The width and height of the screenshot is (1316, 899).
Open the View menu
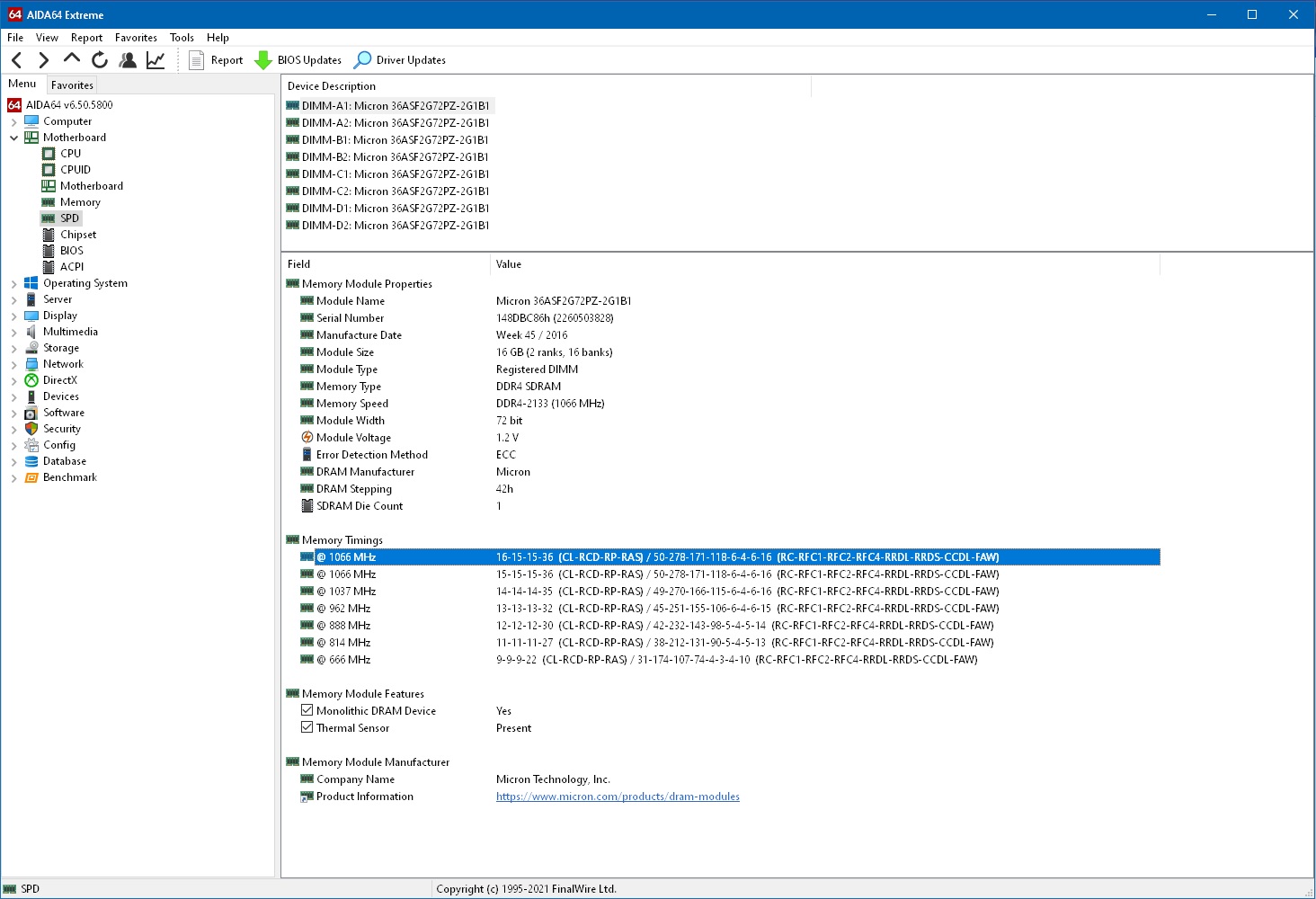(x=47, y=38)
